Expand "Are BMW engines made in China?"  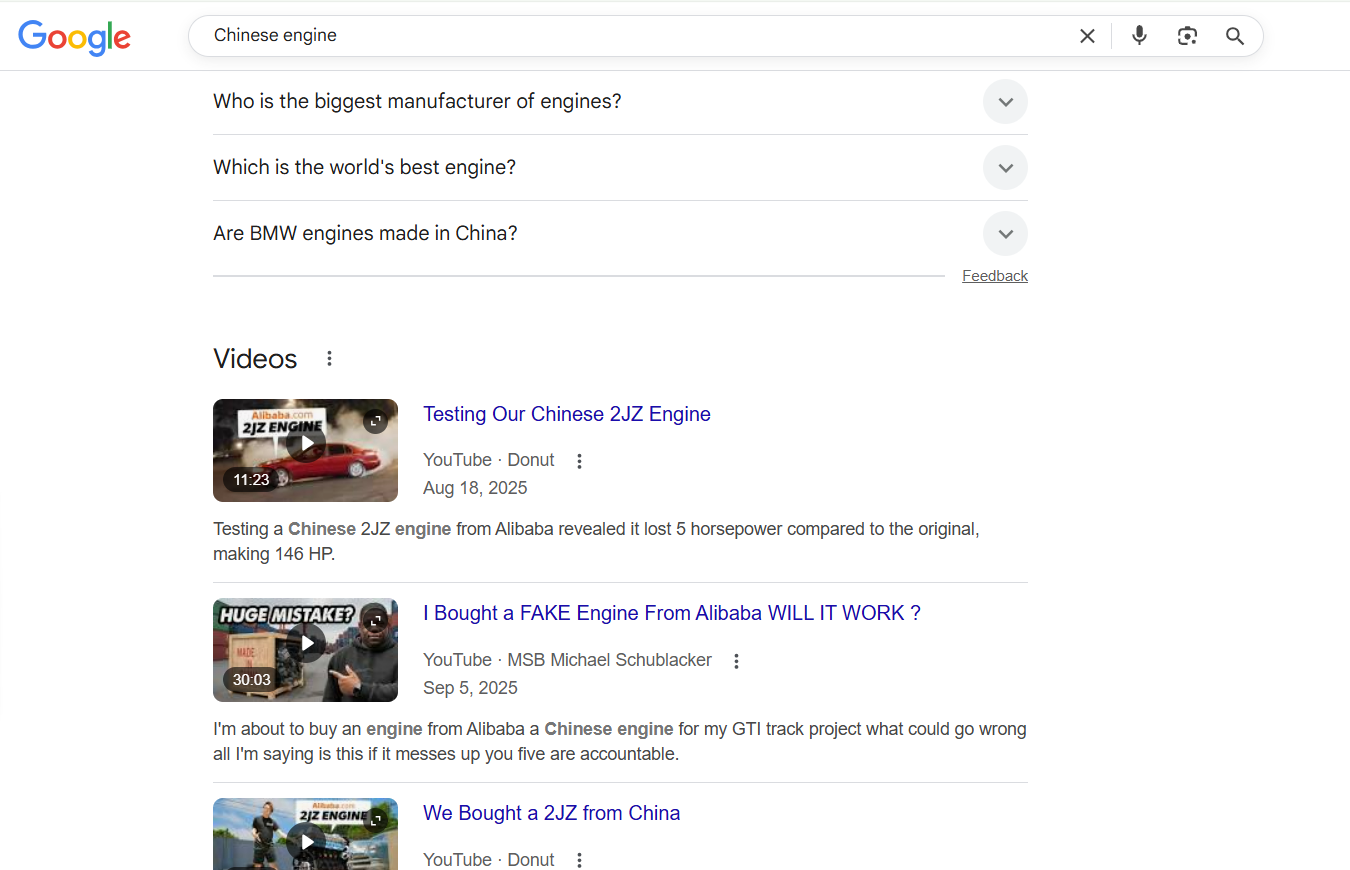[1005, 234]
